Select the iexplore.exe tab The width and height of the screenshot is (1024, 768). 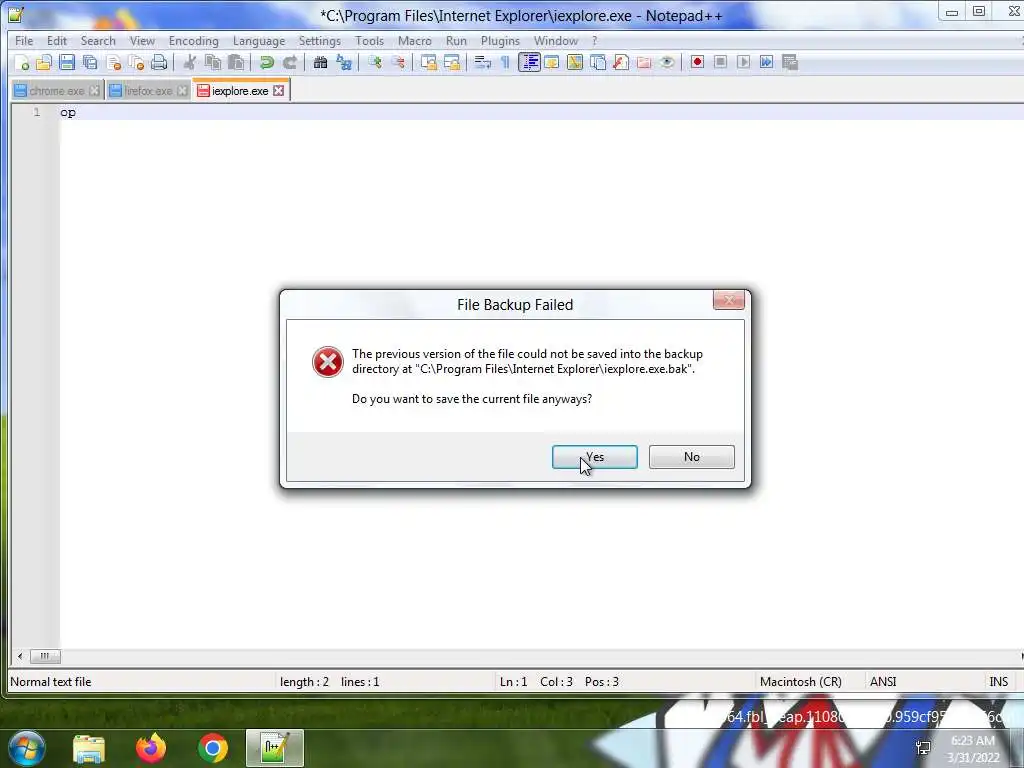click(x=240, y=91)
